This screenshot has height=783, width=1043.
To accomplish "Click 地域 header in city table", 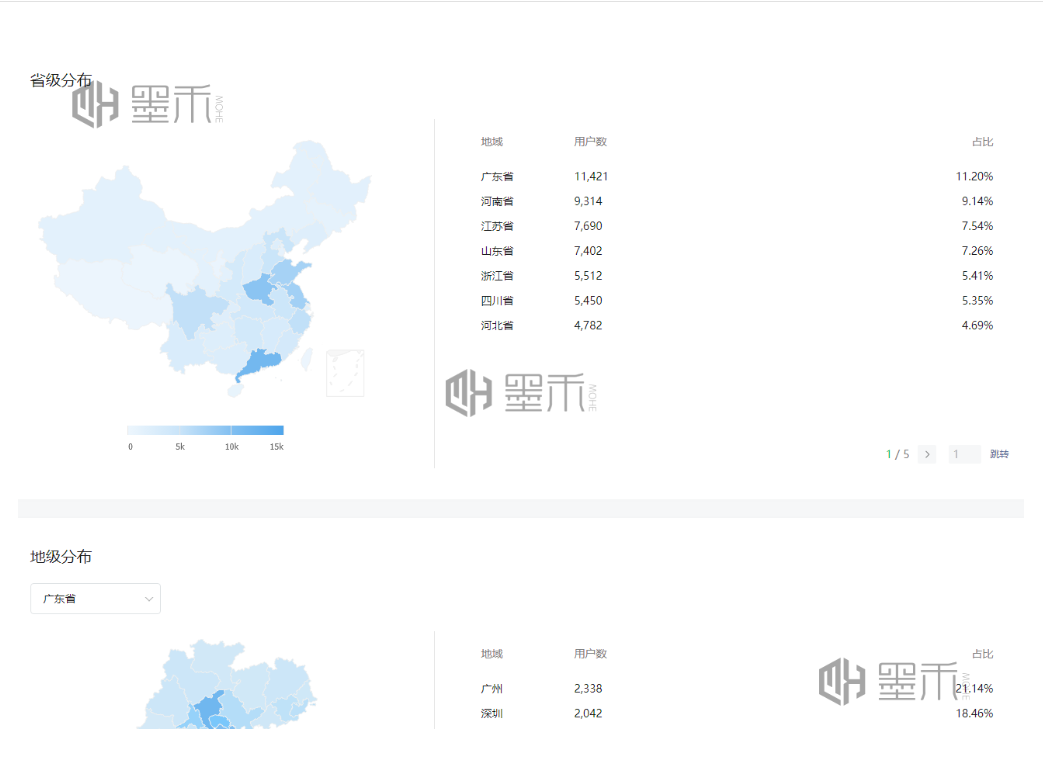I will tap(492, 654).
